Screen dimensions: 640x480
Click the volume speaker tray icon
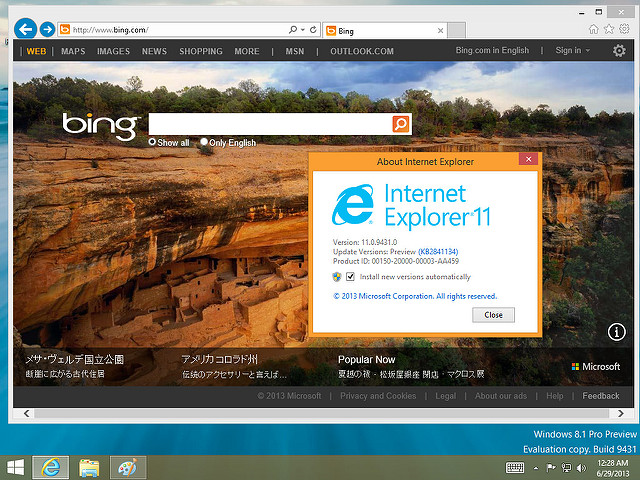click(581, 468)
